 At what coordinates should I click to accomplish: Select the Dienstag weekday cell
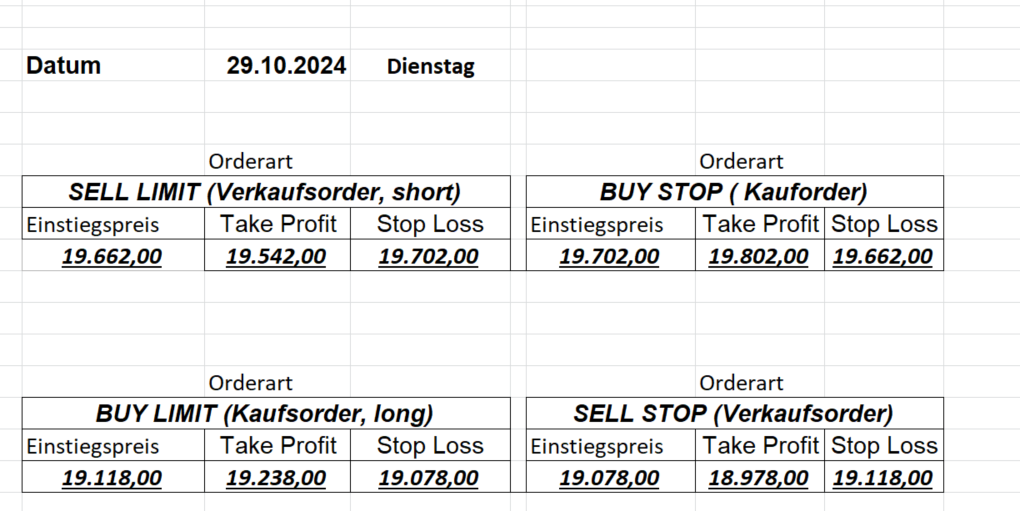430,67
